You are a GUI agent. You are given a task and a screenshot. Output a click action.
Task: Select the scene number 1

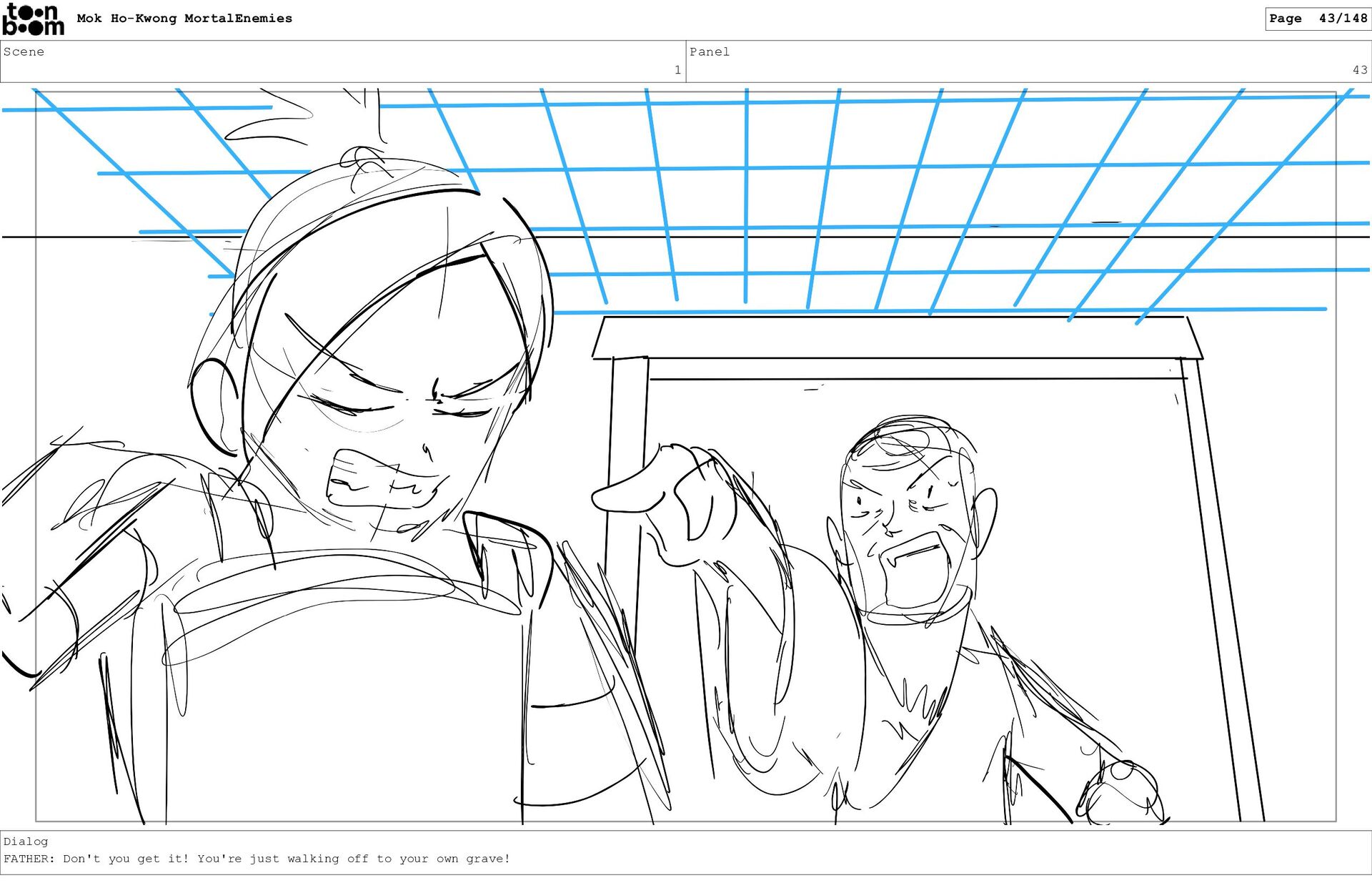(677, 70)
